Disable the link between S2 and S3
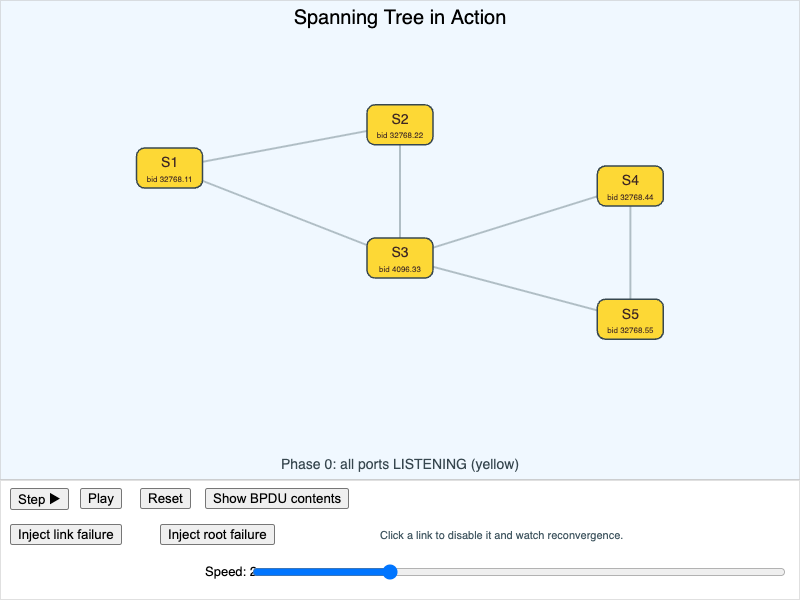The height and width of the screenshot is (602, 800). point(400,191)
